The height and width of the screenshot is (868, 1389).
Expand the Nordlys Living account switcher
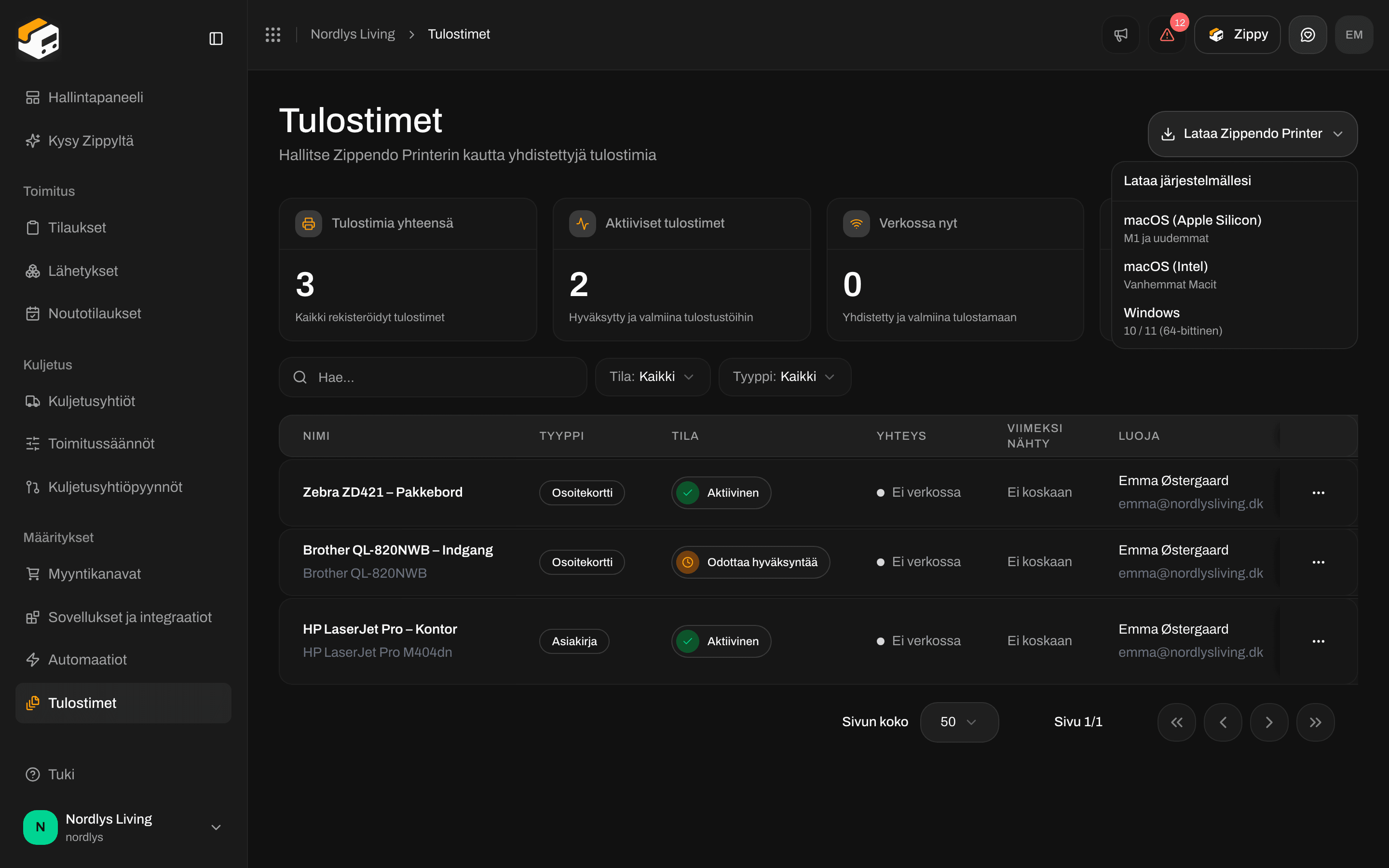pyautogui.click(x=123, y=827)
